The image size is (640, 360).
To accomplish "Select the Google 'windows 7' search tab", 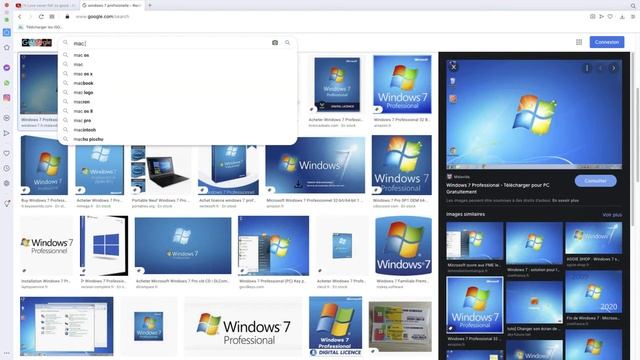I will click(x=111, y=5).
